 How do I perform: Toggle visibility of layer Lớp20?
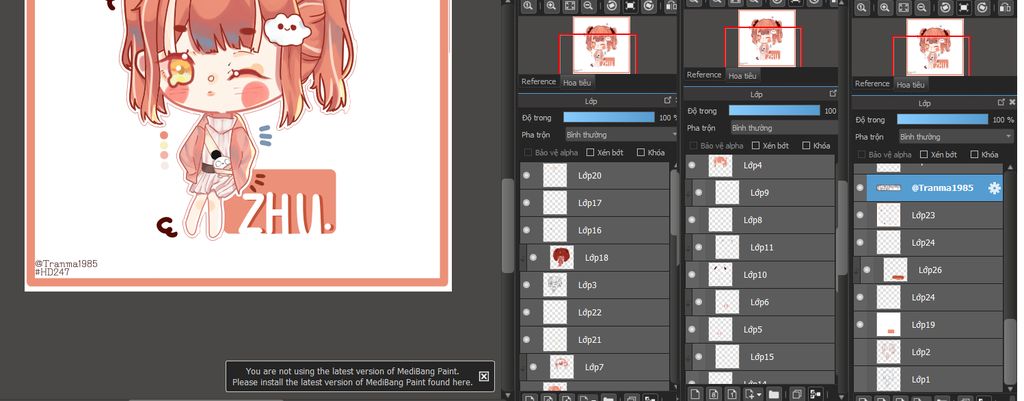(526, 176)
